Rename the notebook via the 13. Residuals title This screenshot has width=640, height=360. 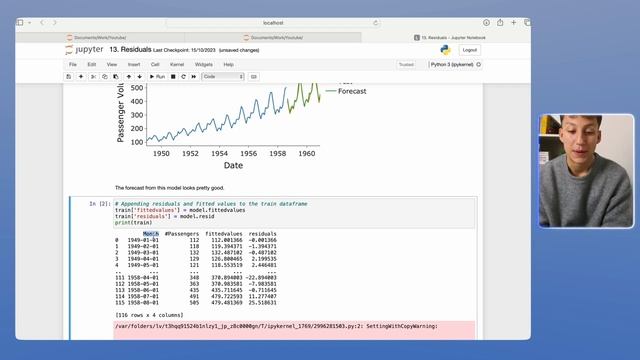point(130,50)
